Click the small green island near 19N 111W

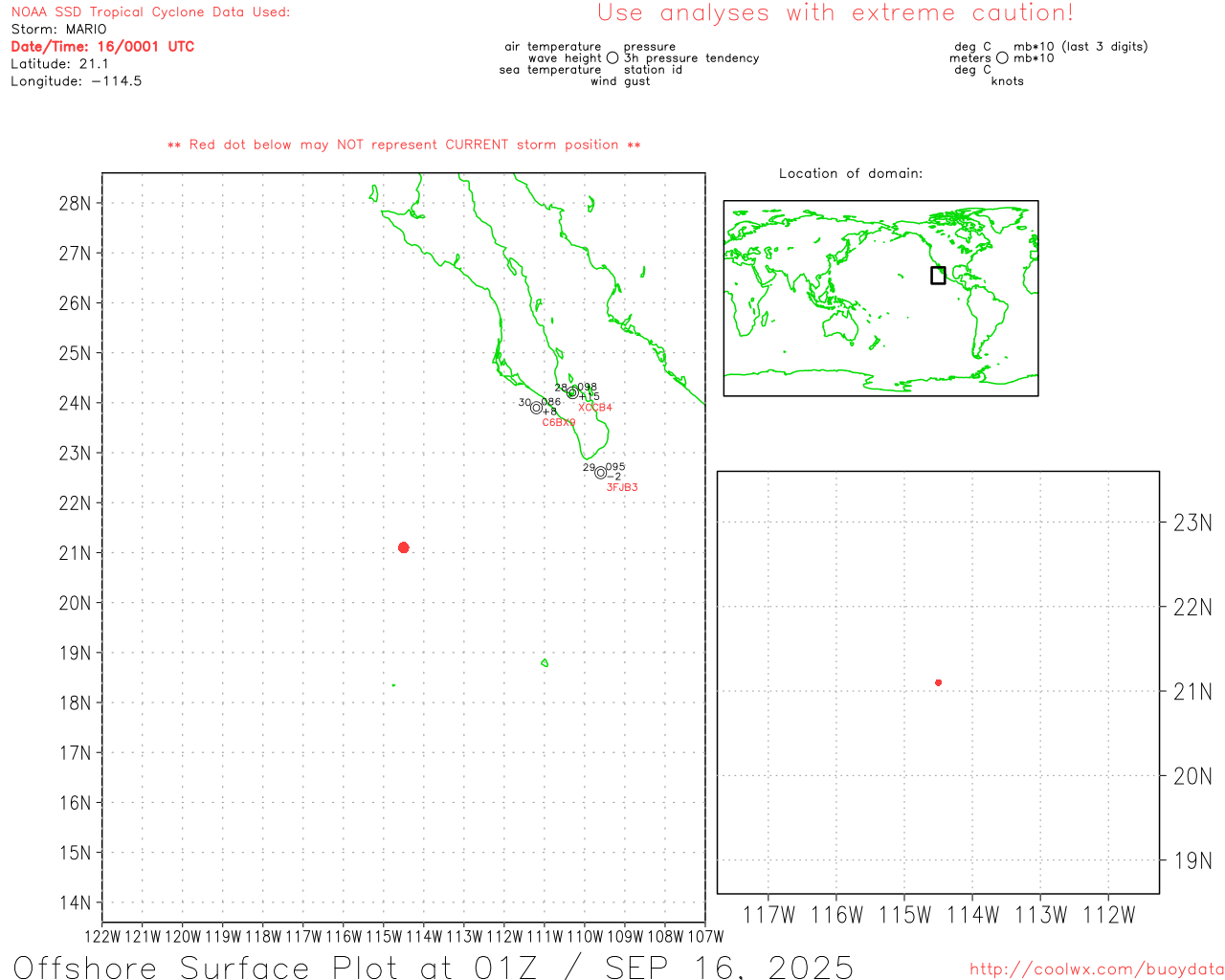coord(545,662)
